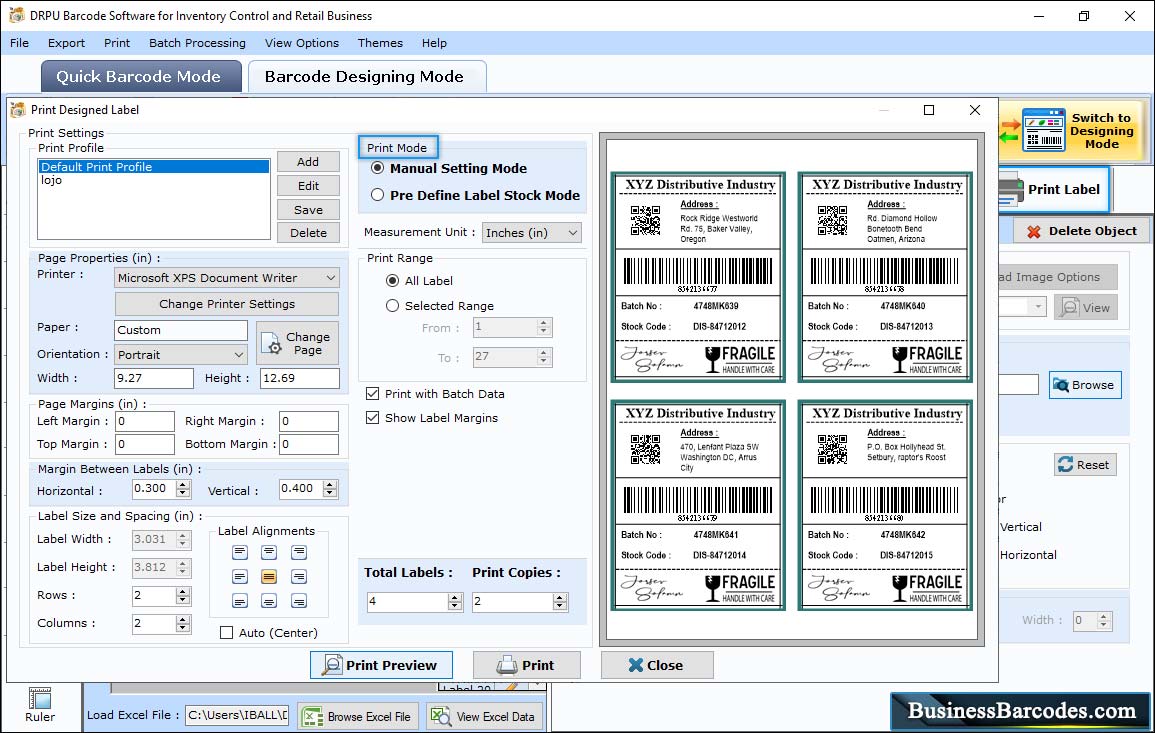Image resolution: width=1155 pixels, height=733 pixels.
Task: Adjust the Columns spinner
Action: pos(183,623)
